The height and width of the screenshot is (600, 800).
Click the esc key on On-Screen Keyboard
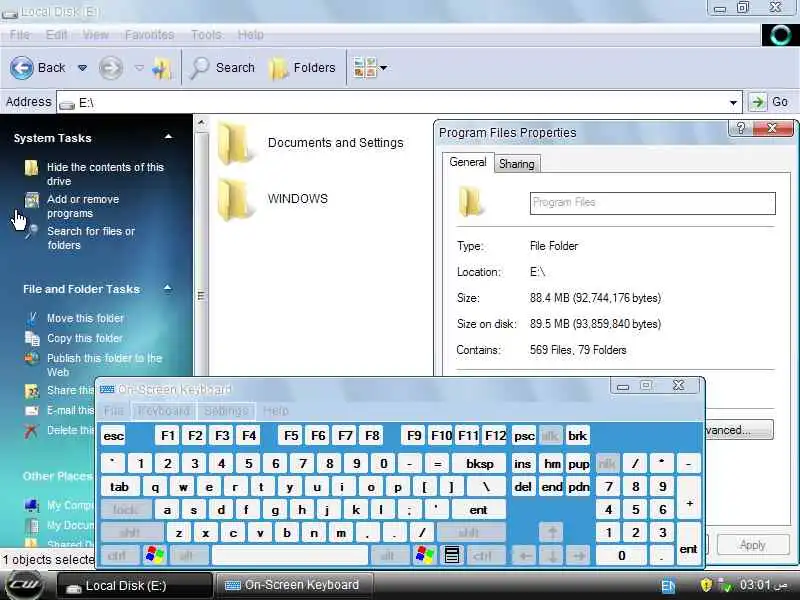coord(114,436)
